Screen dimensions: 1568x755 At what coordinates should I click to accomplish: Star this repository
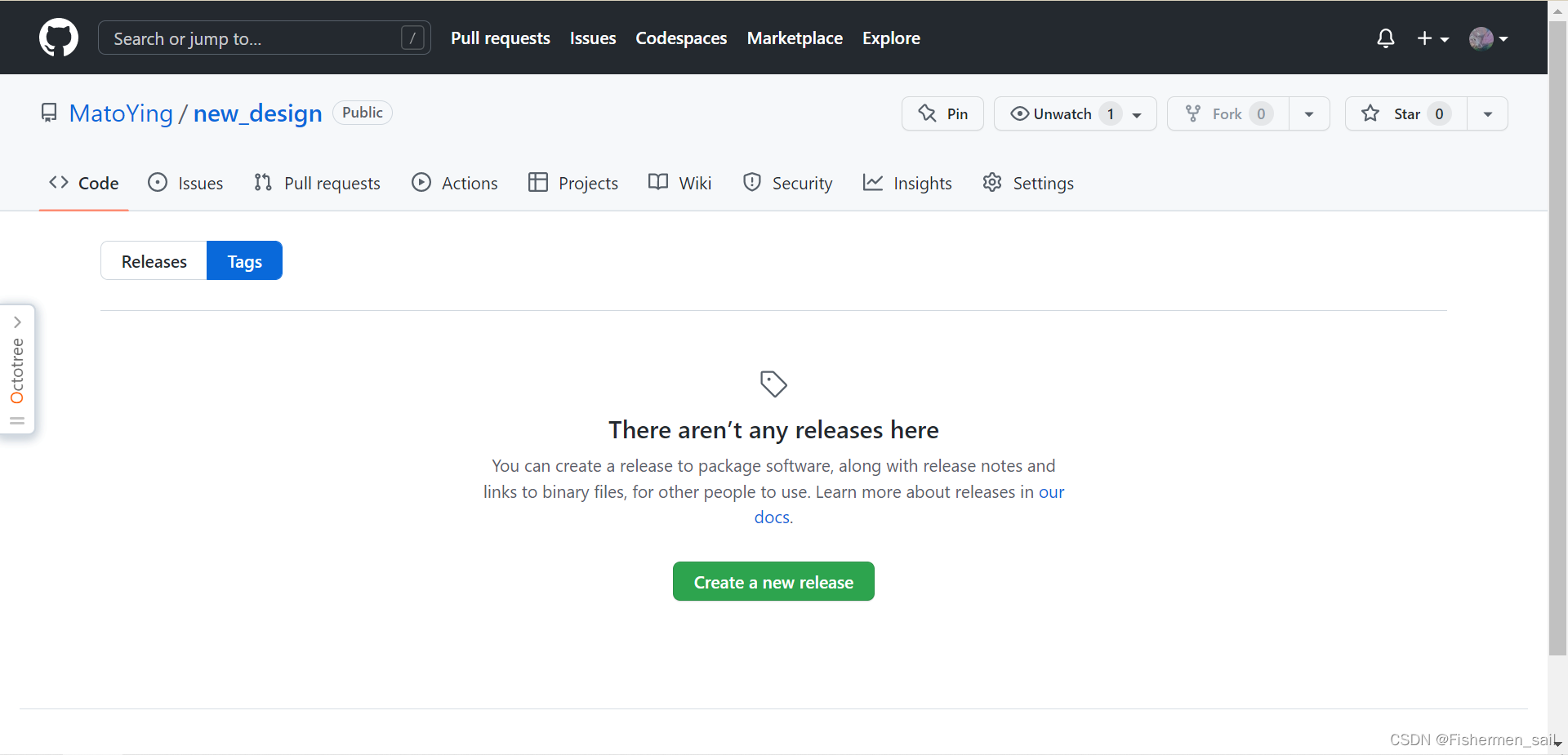click(1405, 113)
